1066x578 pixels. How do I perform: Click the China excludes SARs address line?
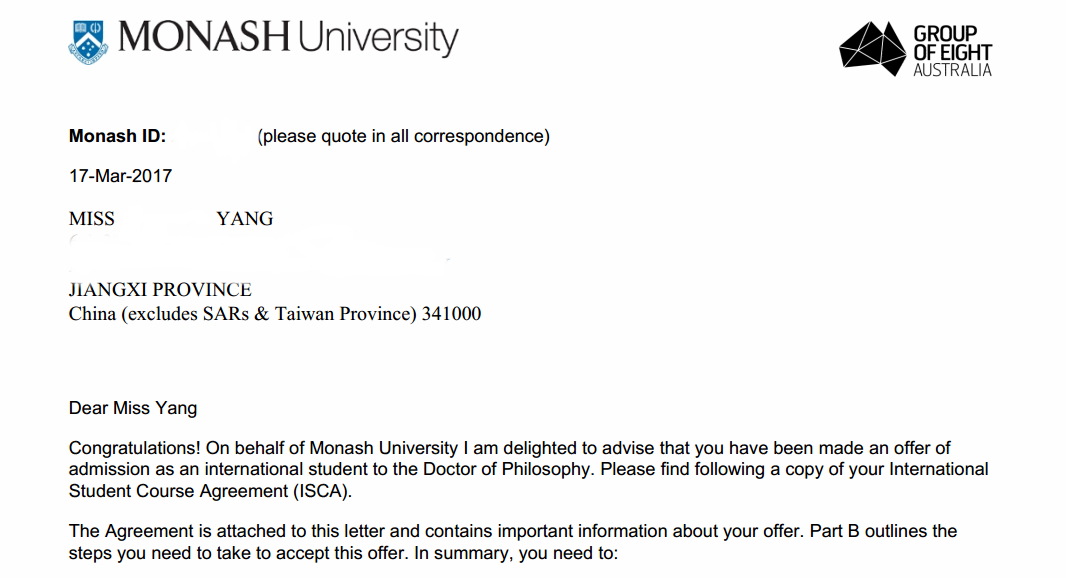click(x=275, y=314)
